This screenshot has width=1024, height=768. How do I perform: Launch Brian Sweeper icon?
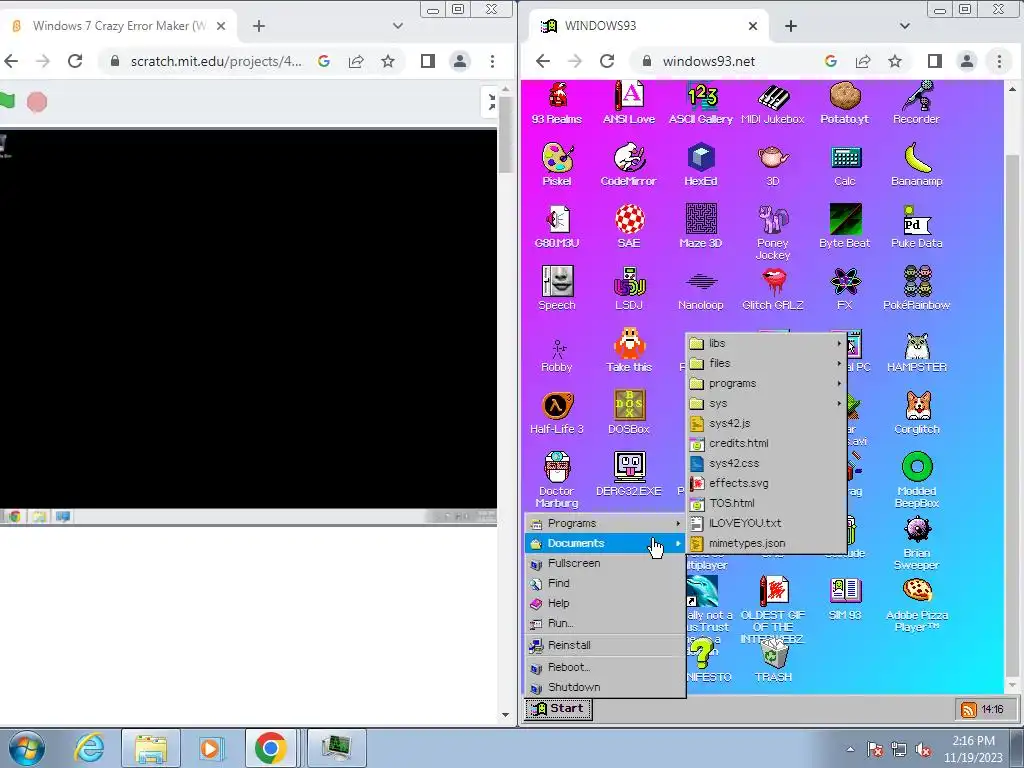pyautogui.click(x=916, y=542)
